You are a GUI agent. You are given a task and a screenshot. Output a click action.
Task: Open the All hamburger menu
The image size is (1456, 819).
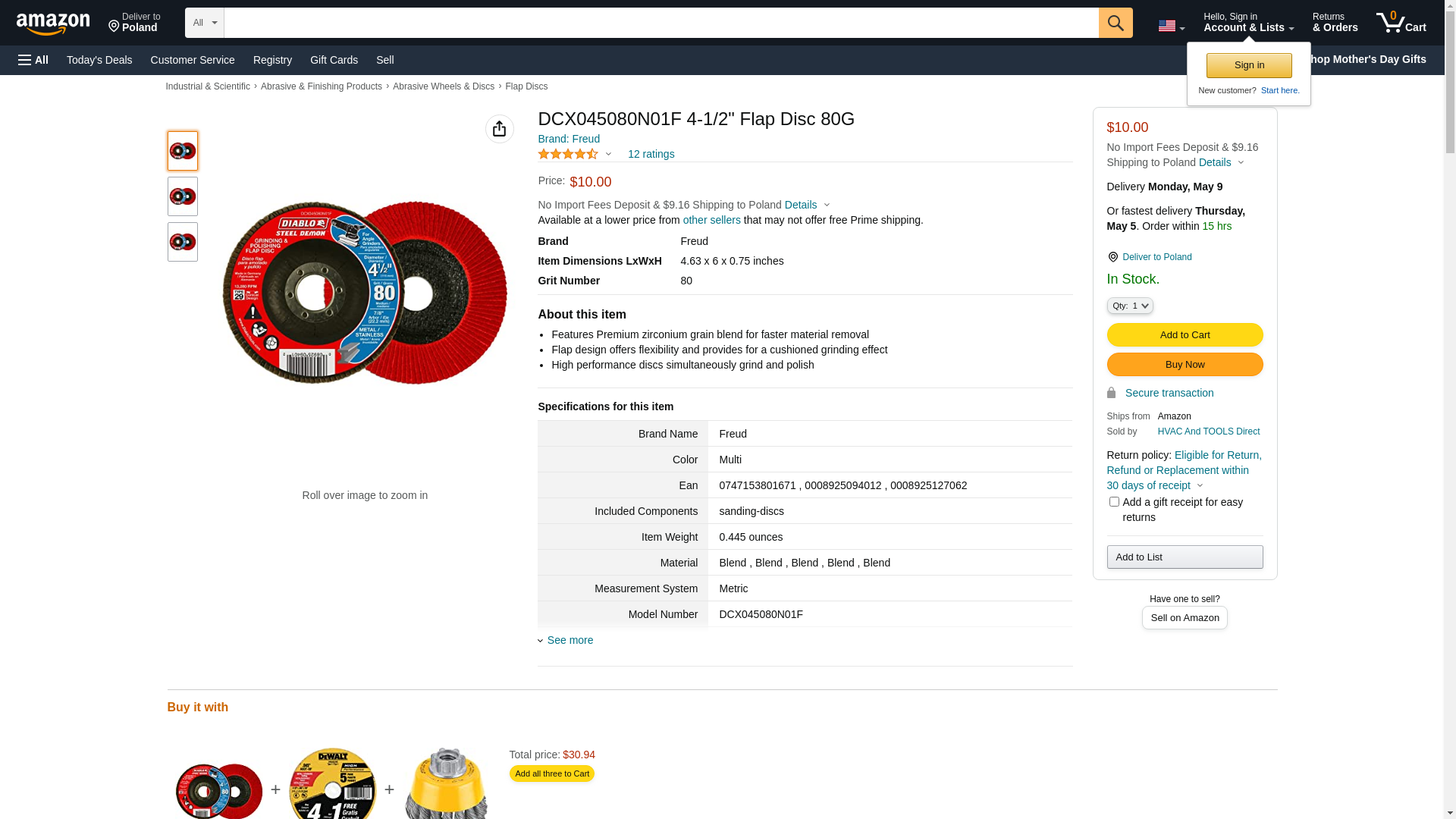(x=33, y=60)
